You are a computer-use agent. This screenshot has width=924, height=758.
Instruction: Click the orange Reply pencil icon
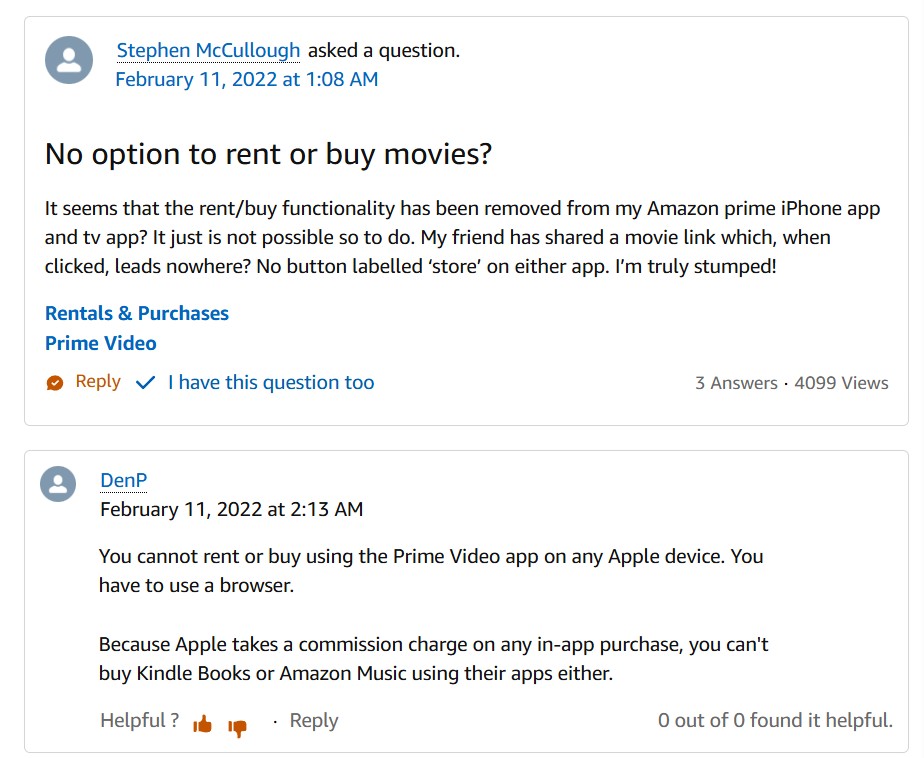[55, 382]
